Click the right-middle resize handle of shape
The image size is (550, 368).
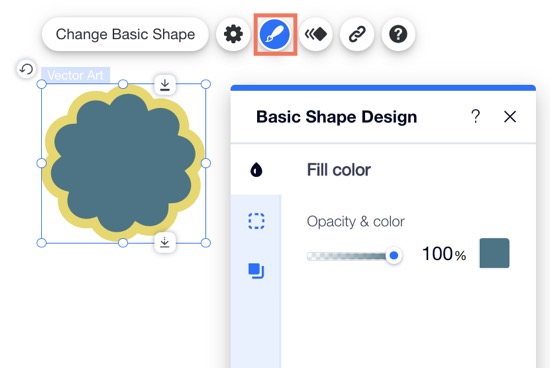click(206, 163)
